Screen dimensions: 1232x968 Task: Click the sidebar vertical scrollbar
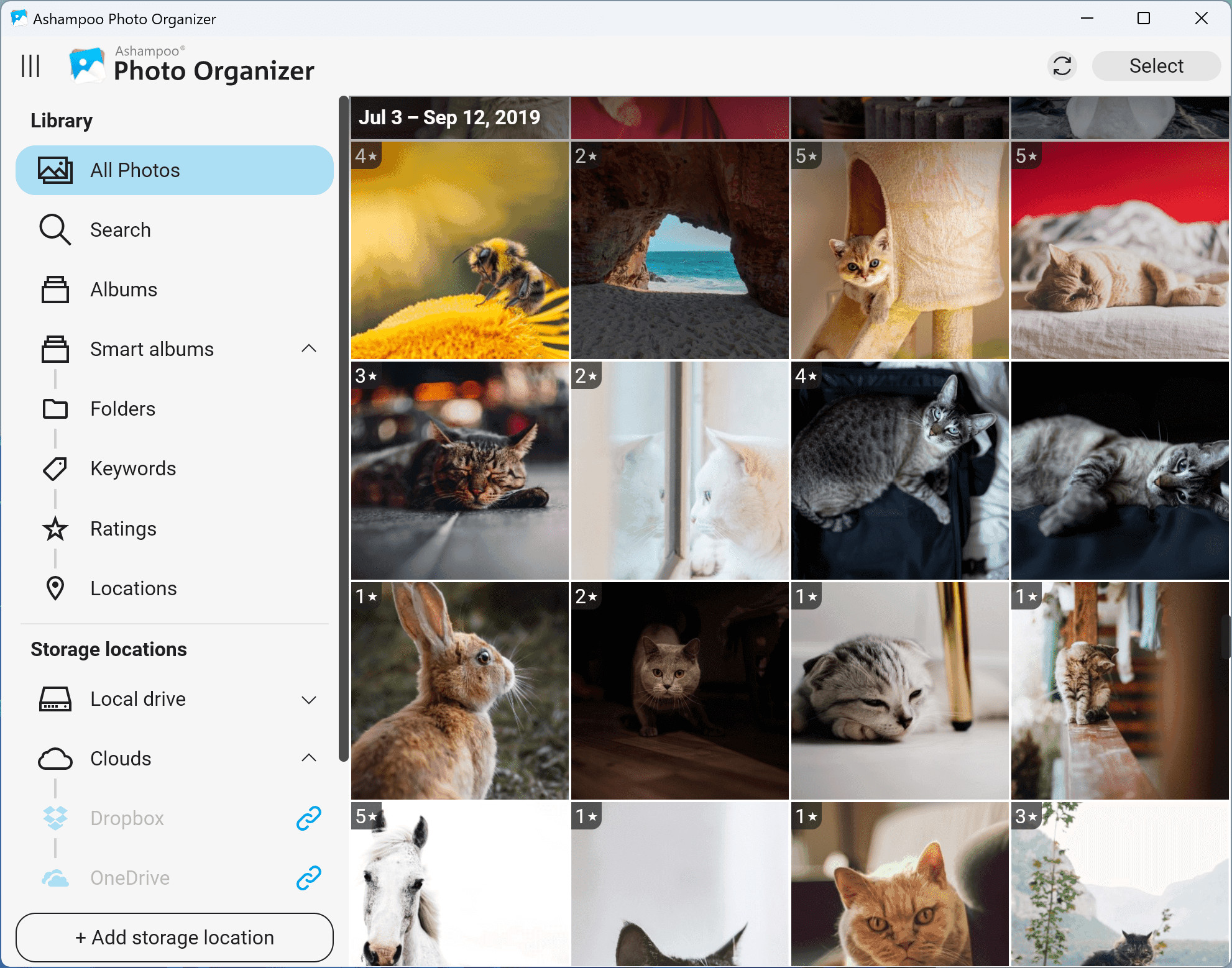tap(343, 429)
